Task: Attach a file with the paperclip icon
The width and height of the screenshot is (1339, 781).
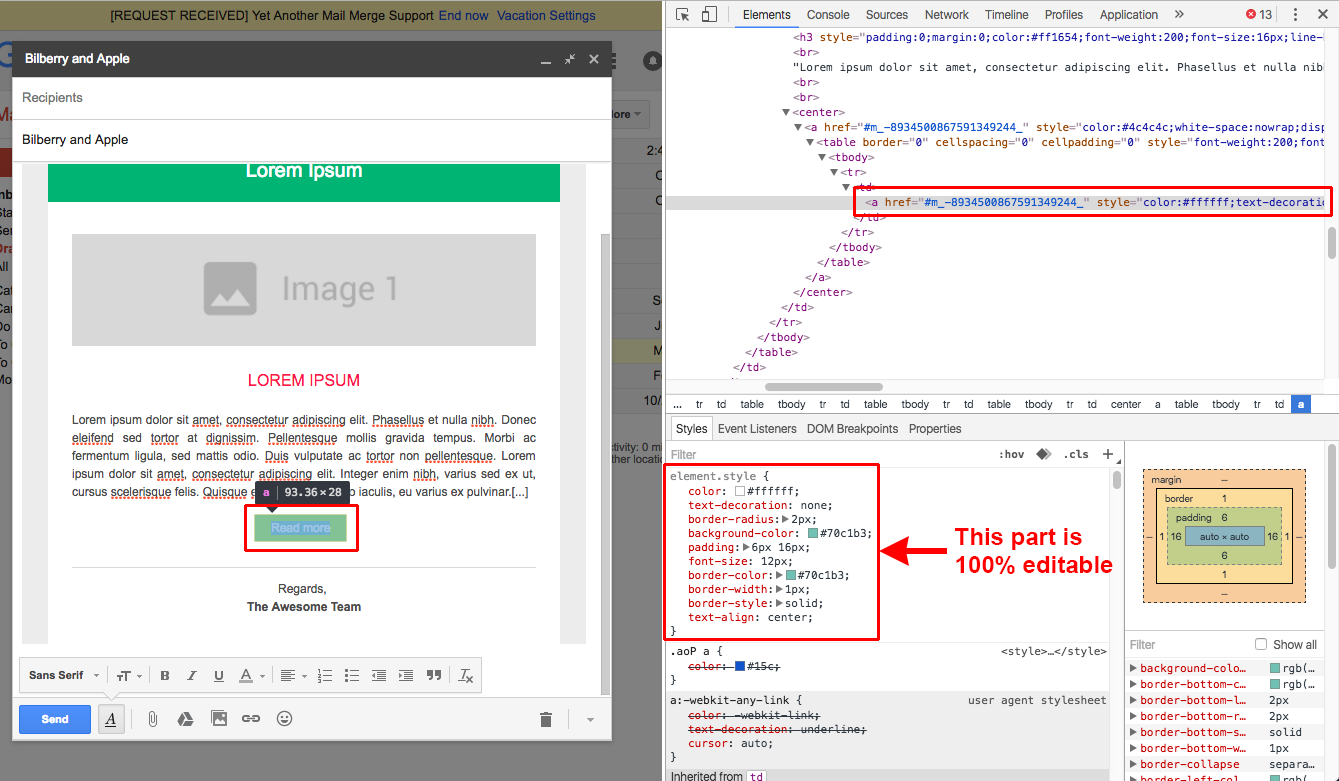Action: (x=152, y=719)
